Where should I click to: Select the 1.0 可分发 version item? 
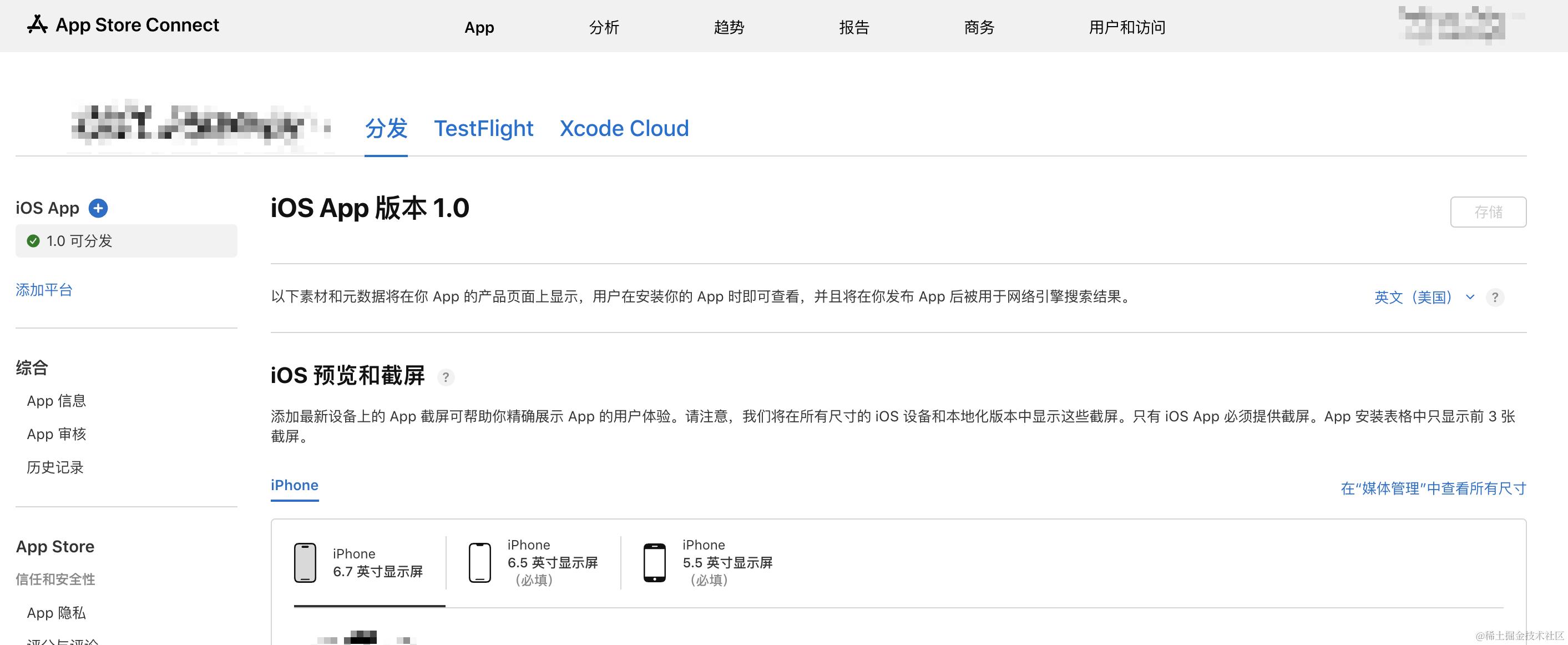pos(126,241)
